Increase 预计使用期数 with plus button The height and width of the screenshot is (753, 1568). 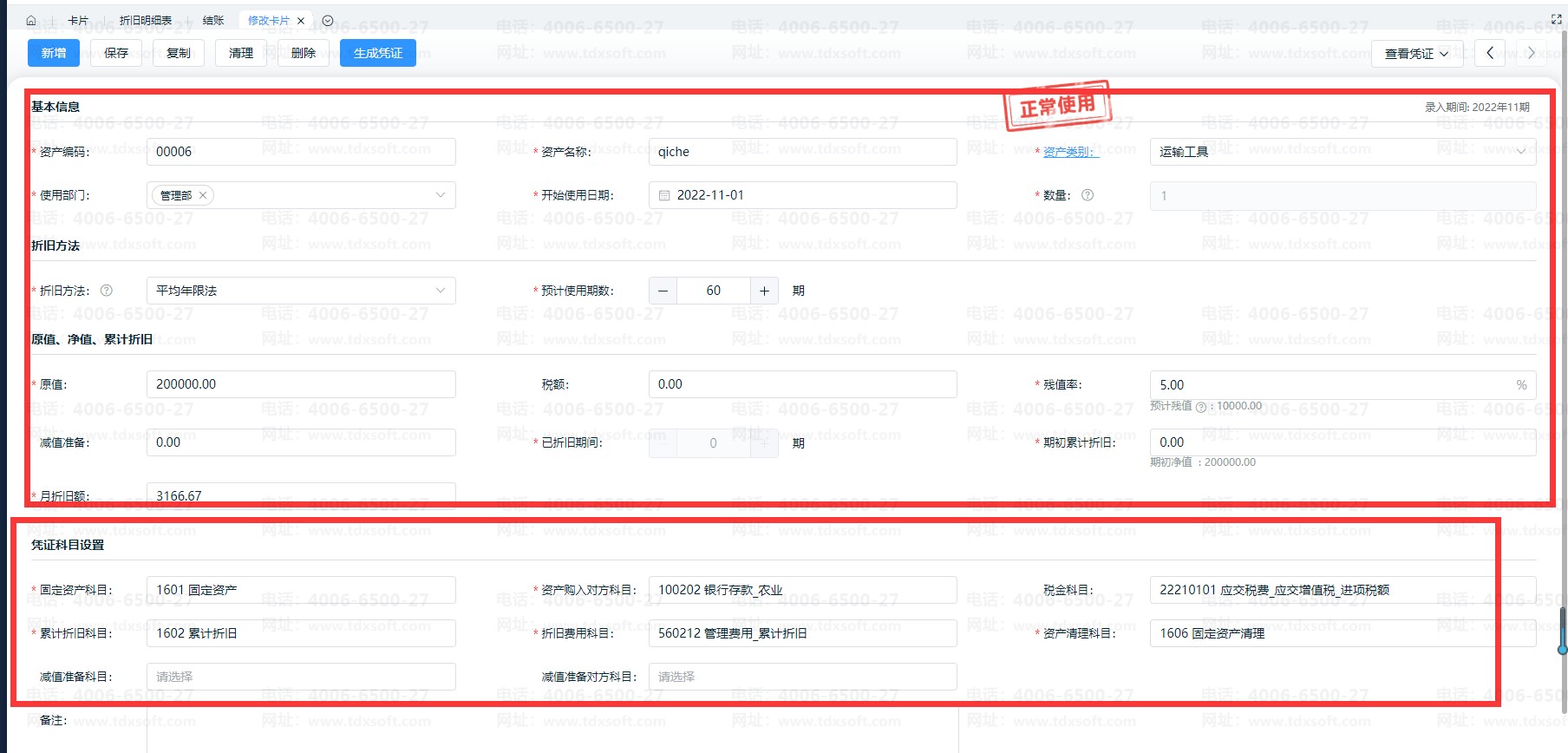pos(764,291)
